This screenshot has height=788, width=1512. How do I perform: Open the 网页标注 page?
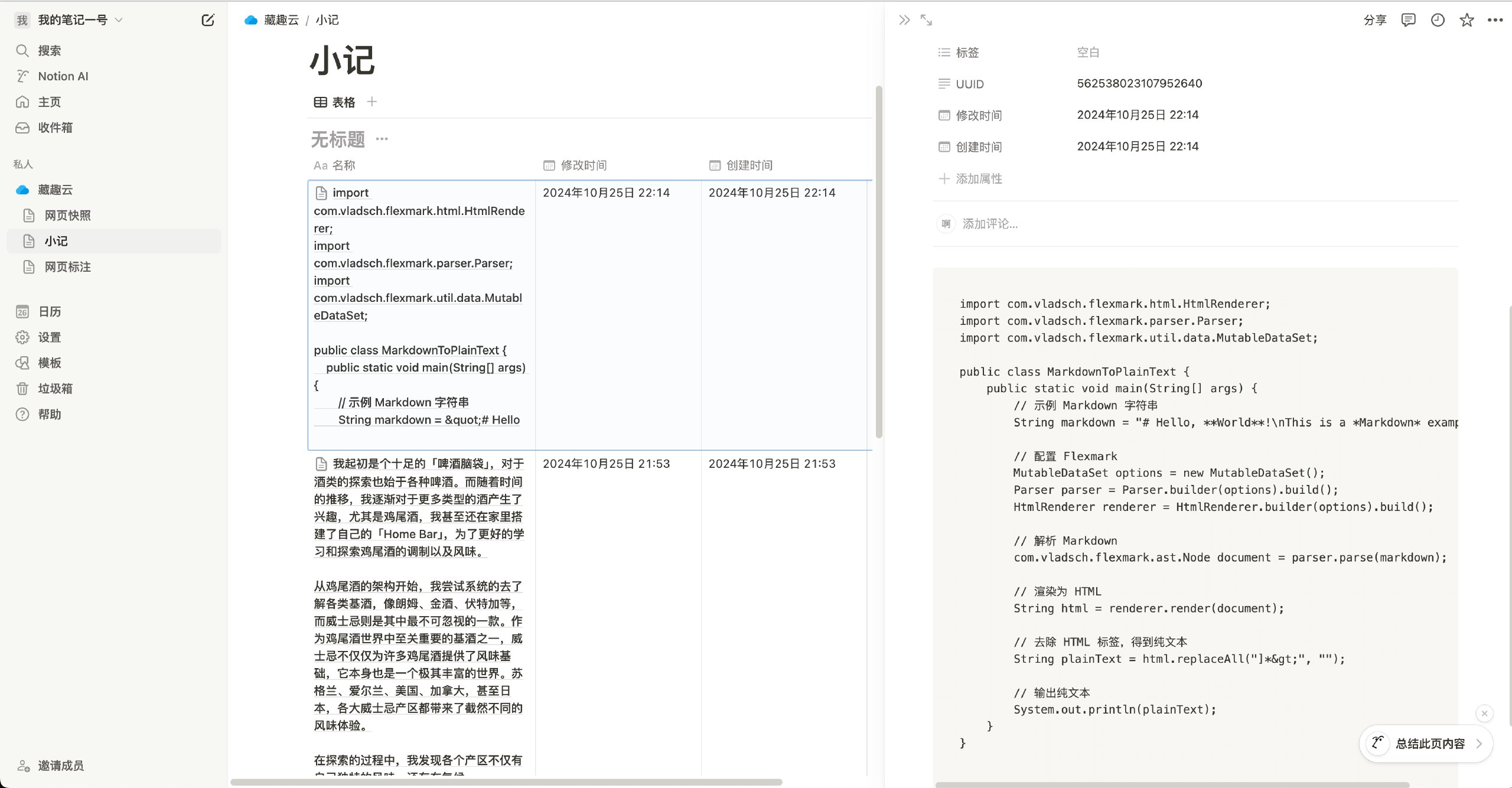[x=113, y=267]
